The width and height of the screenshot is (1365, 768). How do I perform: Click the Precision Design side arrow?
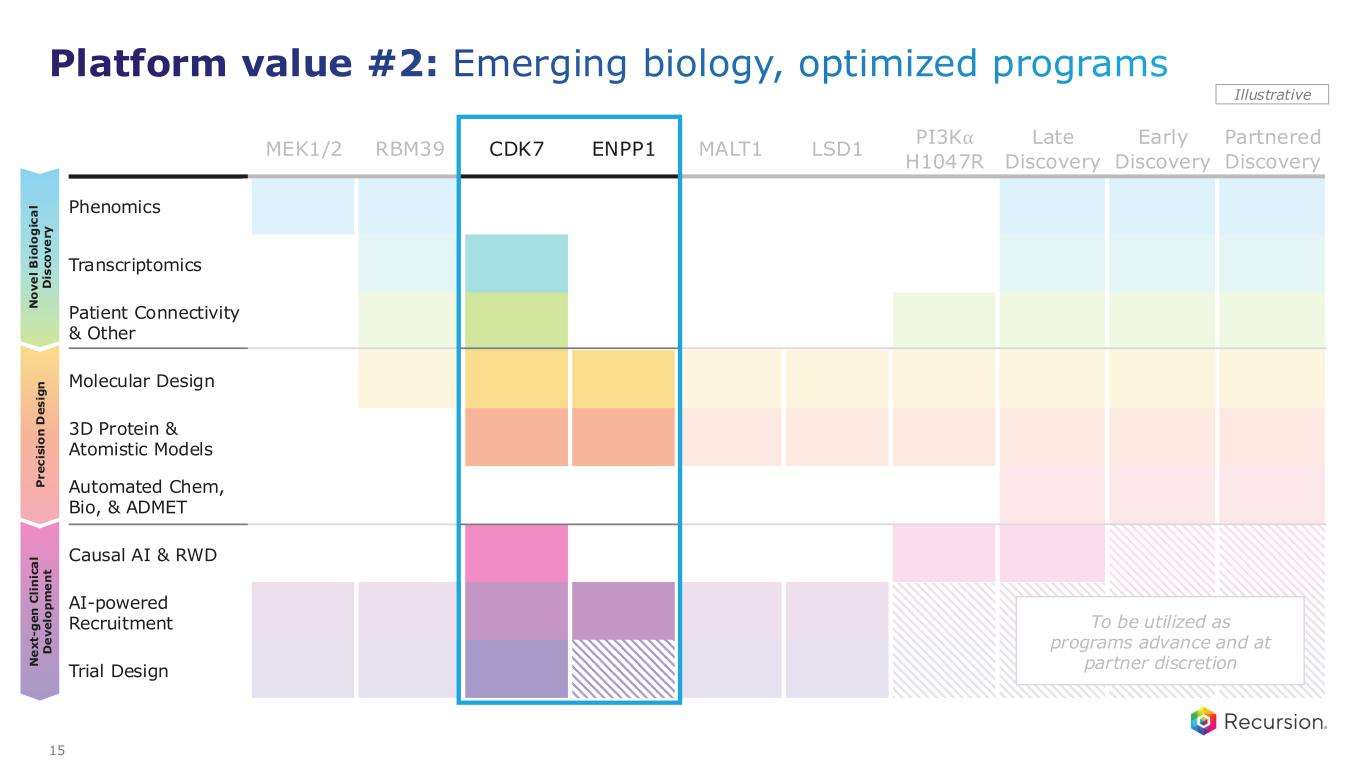point(42,433)
